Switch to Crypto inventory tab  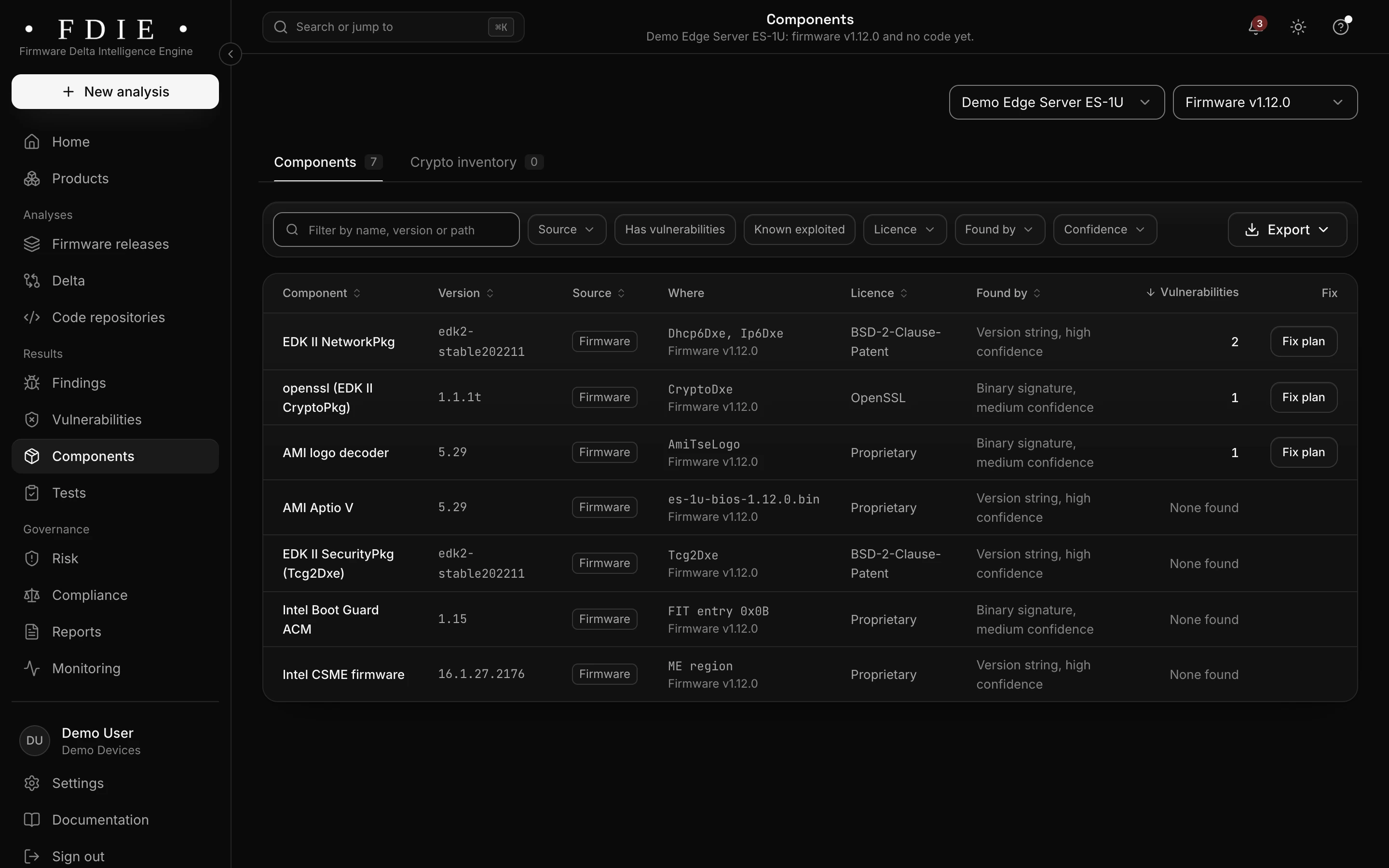477,163
